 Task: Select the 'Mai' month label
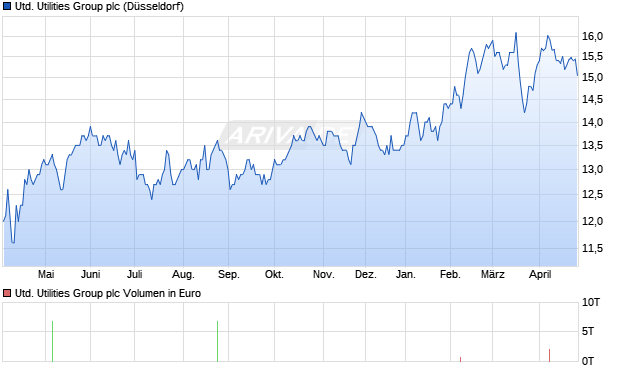click(x=46, y=274)
